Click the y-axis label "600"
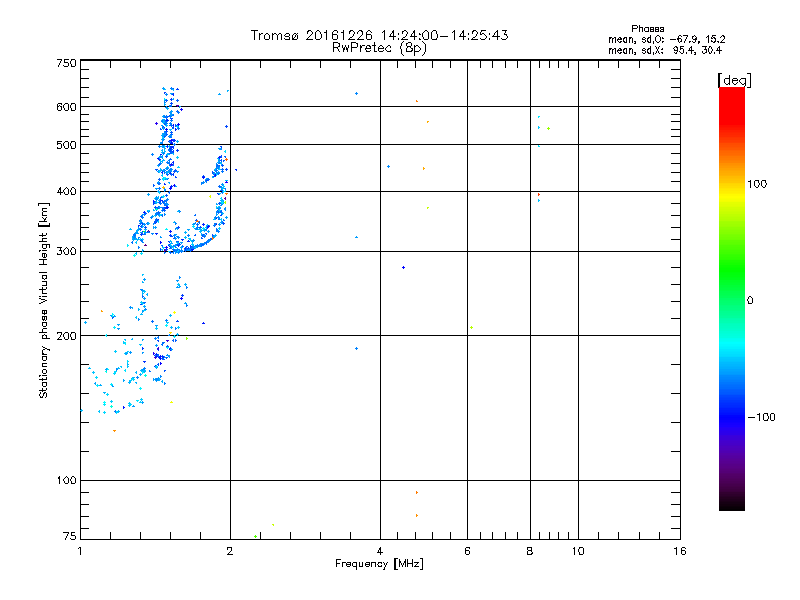 click(x=66, y=107)
